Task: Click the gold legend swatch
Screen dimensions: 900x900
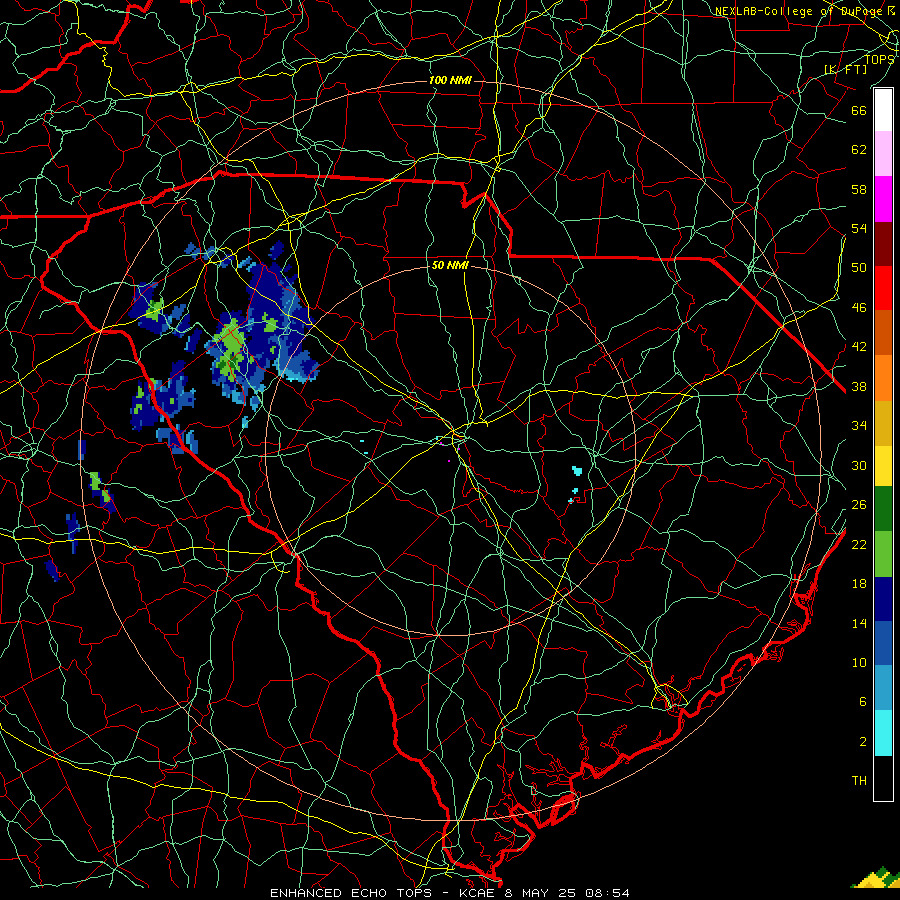Action: coord(883,423)
